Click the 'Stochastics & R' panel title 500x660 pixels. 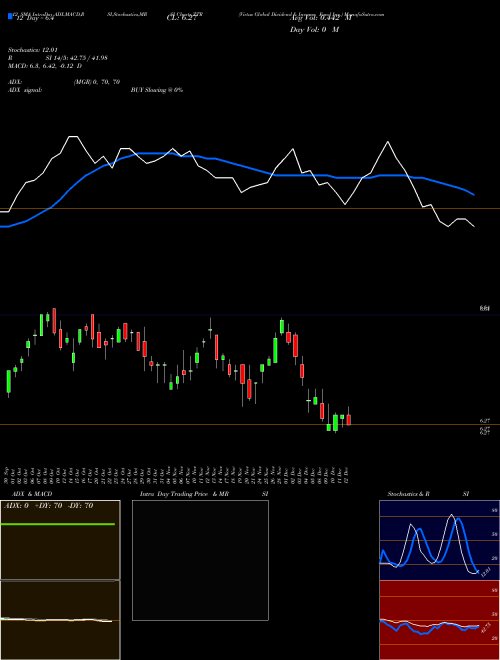tap(409, 494)
